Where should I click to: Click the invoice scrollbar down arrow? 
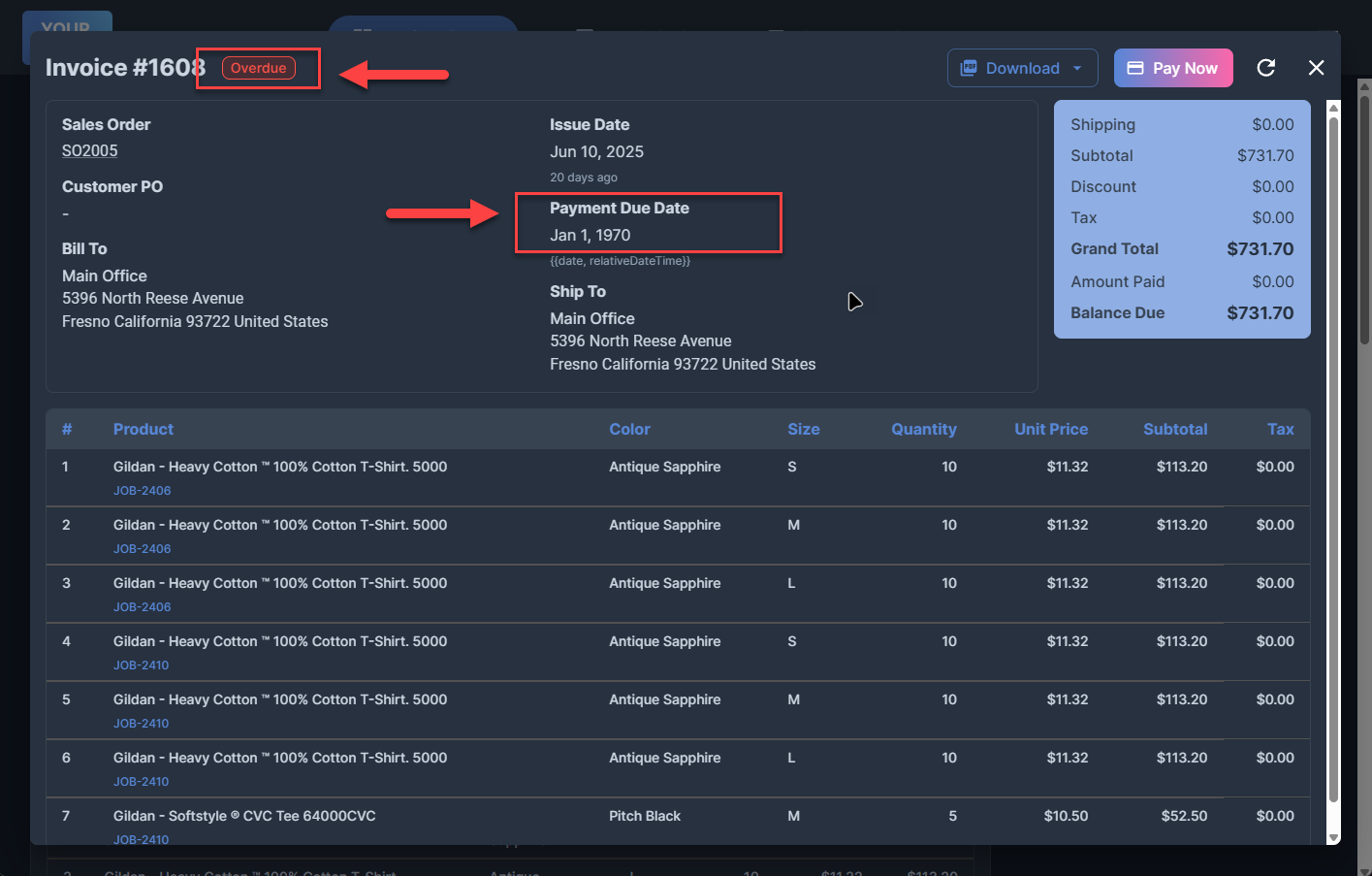pos(1333,837)
